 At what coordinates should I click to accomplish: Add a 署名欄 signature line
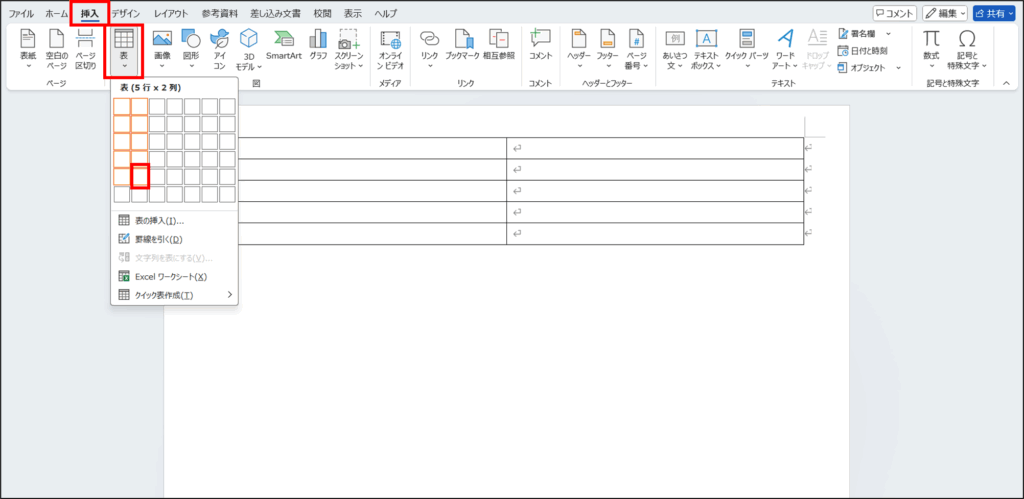click(x=857, y=33)
